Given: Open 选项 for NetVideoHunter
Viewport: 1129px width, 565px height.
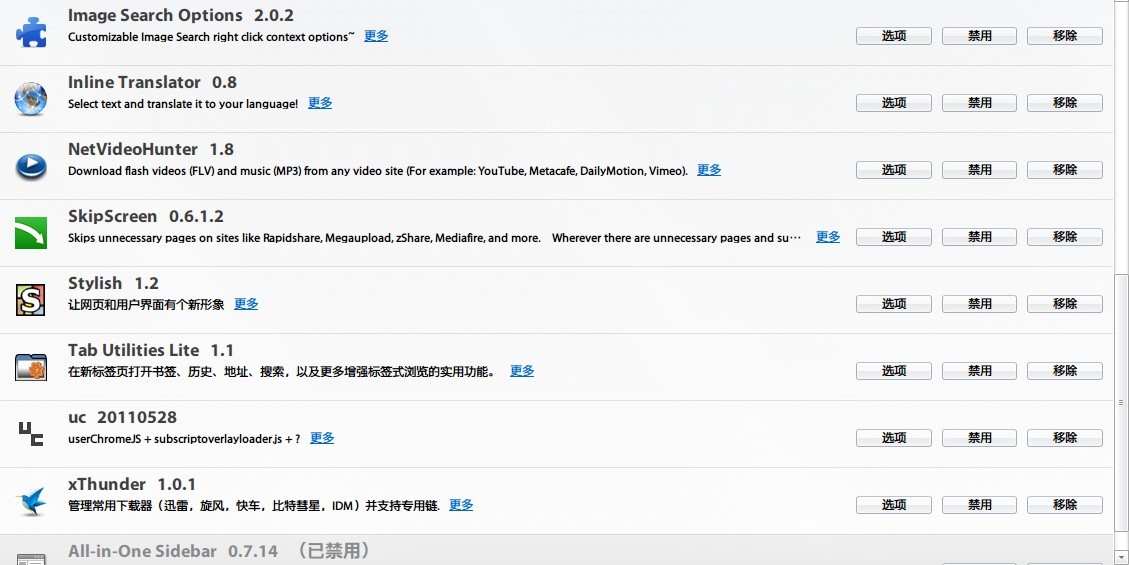Looking at the screenshot, I should click(x=894, y=170).
